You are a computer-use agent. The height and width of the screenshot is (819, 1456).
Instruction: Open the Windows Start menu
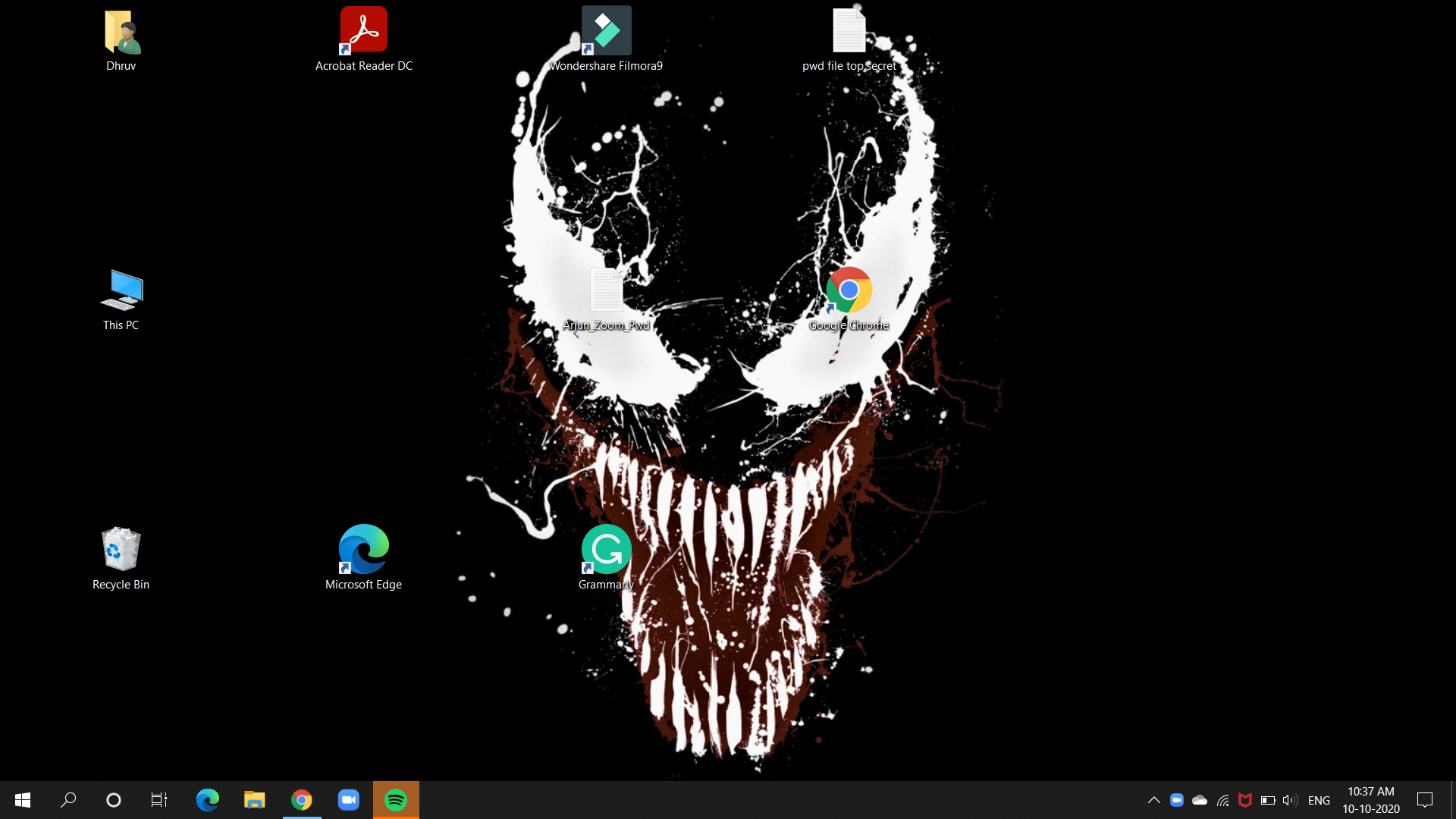23,800
